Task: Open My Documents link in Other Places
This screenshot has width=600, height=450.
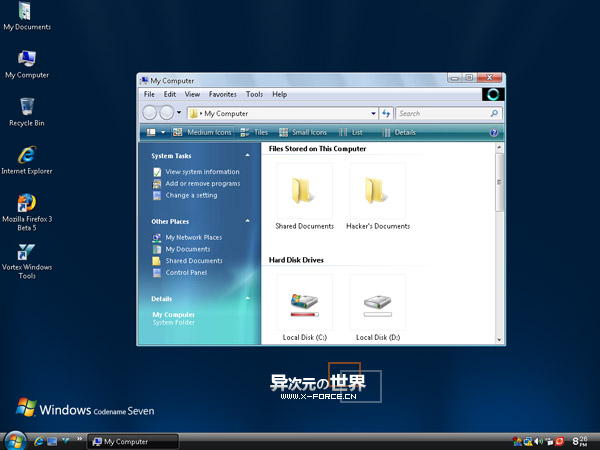Action: pyautogui.click(x=188, y=249)
